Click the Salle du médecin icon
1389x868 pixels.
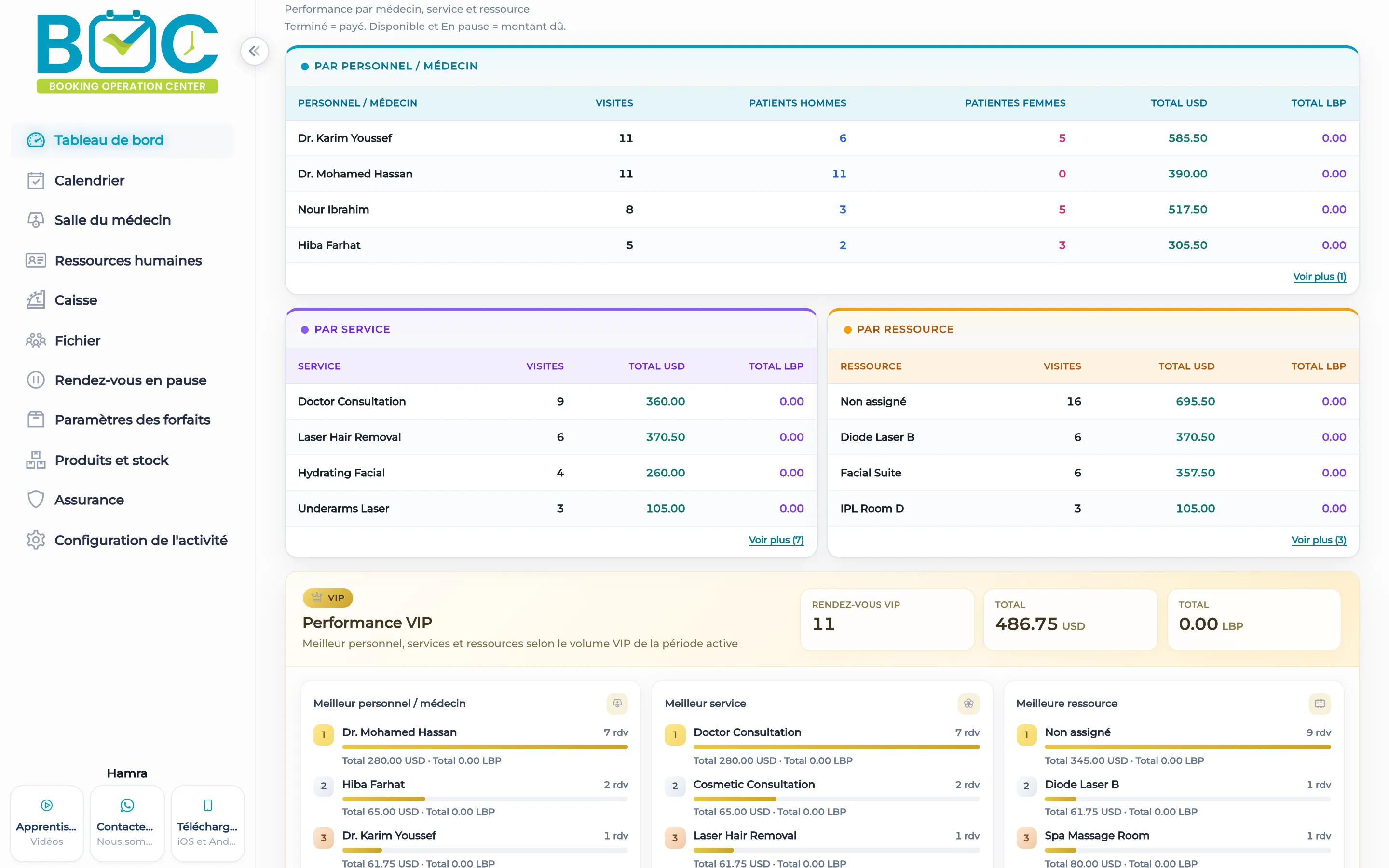point(36,220)
